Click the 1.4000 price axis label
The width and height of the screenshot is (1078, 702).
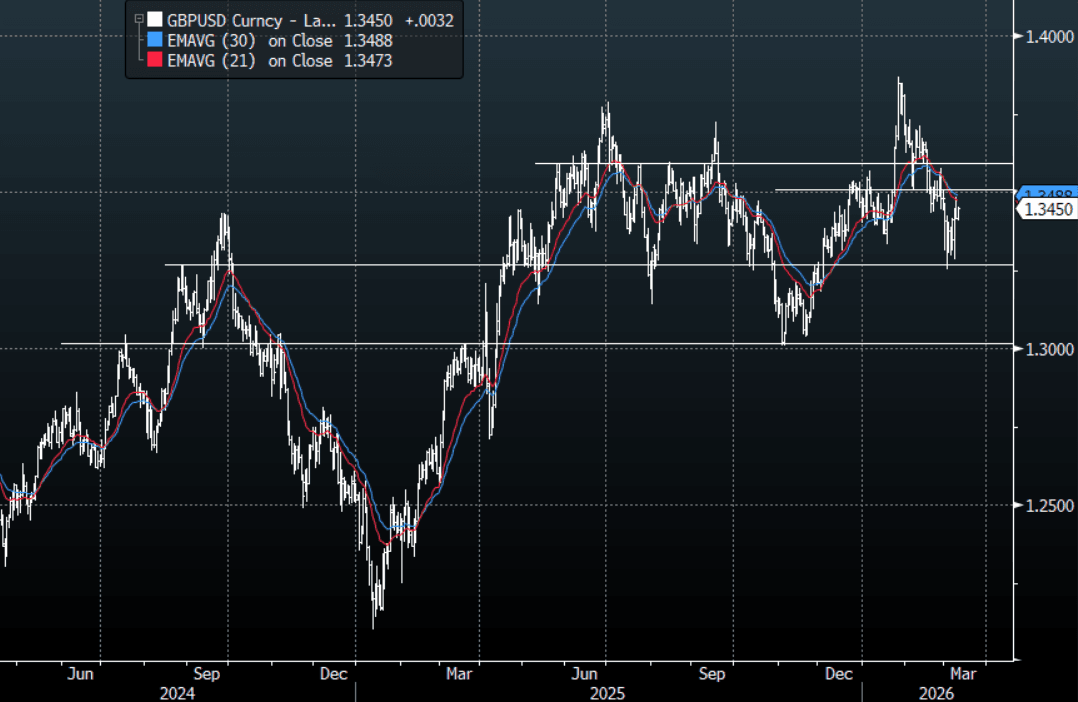pyautogui.click(x=1049, y=36)
